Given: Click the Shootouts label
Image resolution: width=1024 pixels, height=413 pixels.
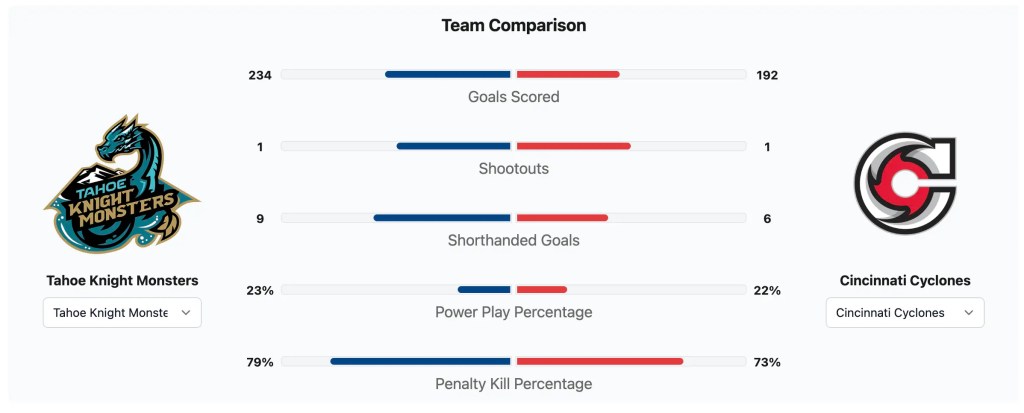Looking at the screenshot, I should pyautogui.click(x=514, y=169).
